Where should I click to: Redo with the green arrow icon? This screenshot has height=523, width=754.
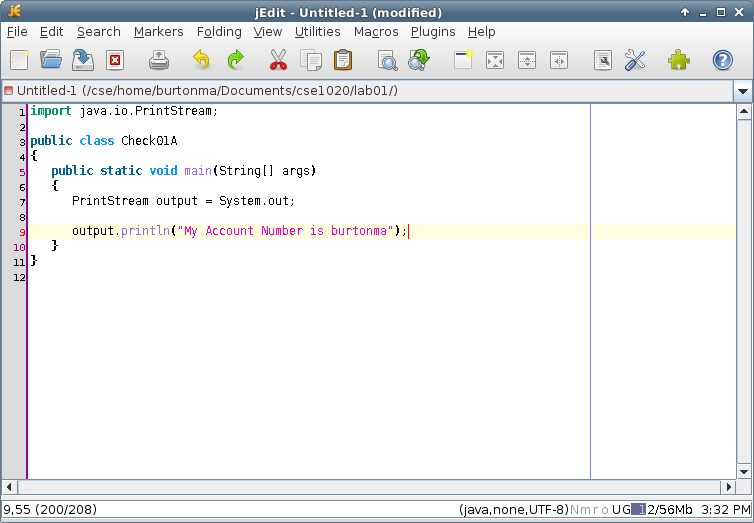click(236, 61)
